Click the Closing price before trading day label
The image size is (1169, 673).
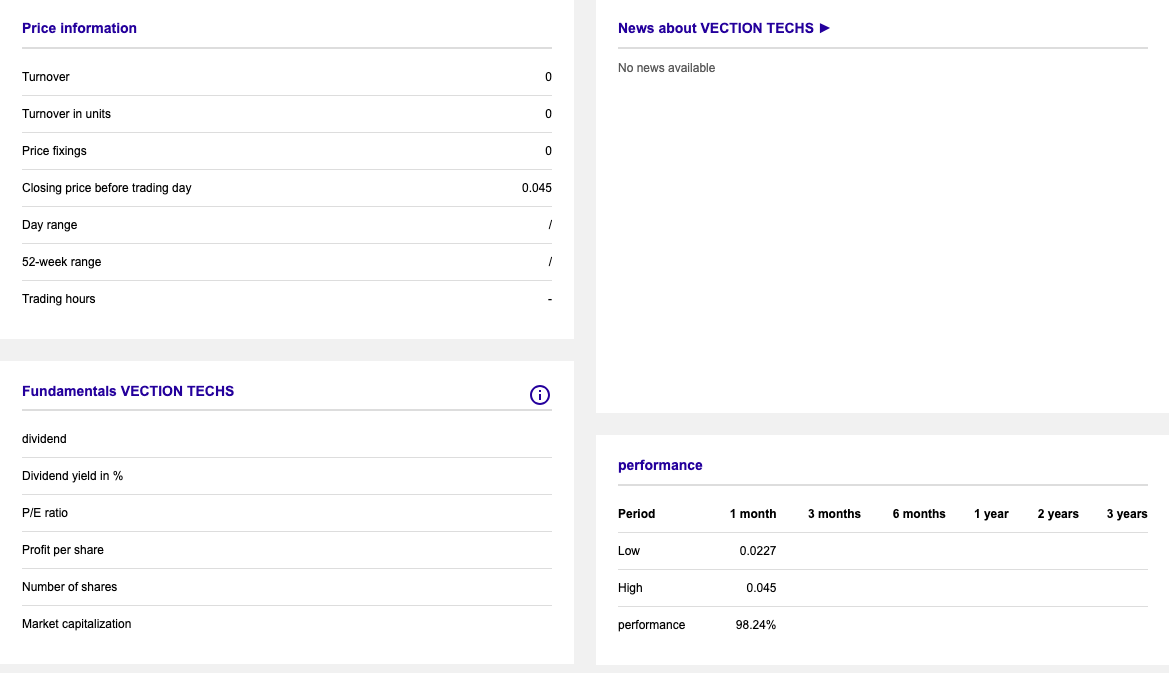pyautogui.click(x=106, y=188)
